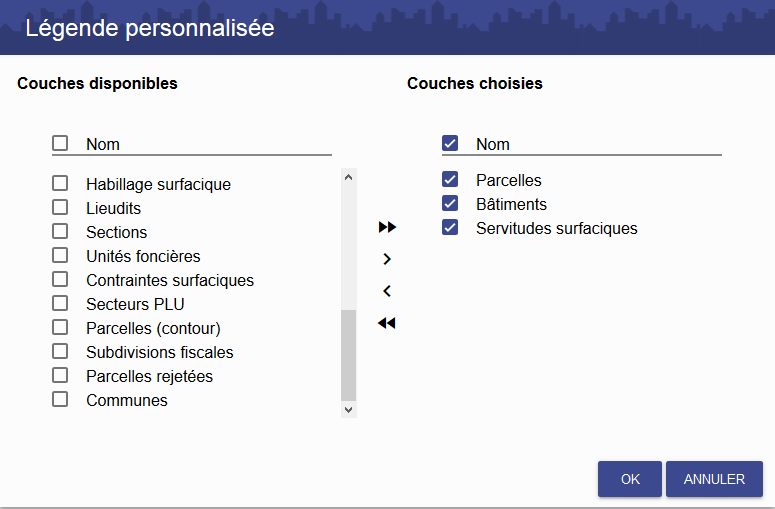Tick the Secteurs PLU checkbox
775x509 pixels.
pyautogui.click(x=60, y=303)
